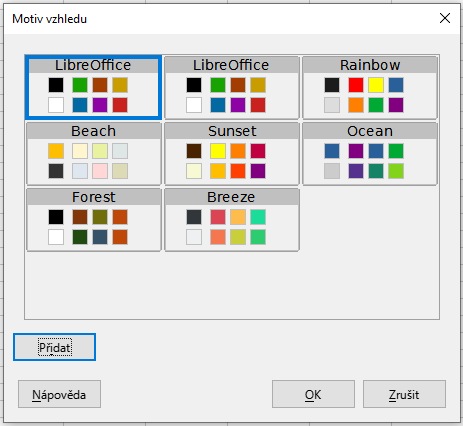
Task: Click the slate blue swatch in Forest theme
Action: pos(100,237)
